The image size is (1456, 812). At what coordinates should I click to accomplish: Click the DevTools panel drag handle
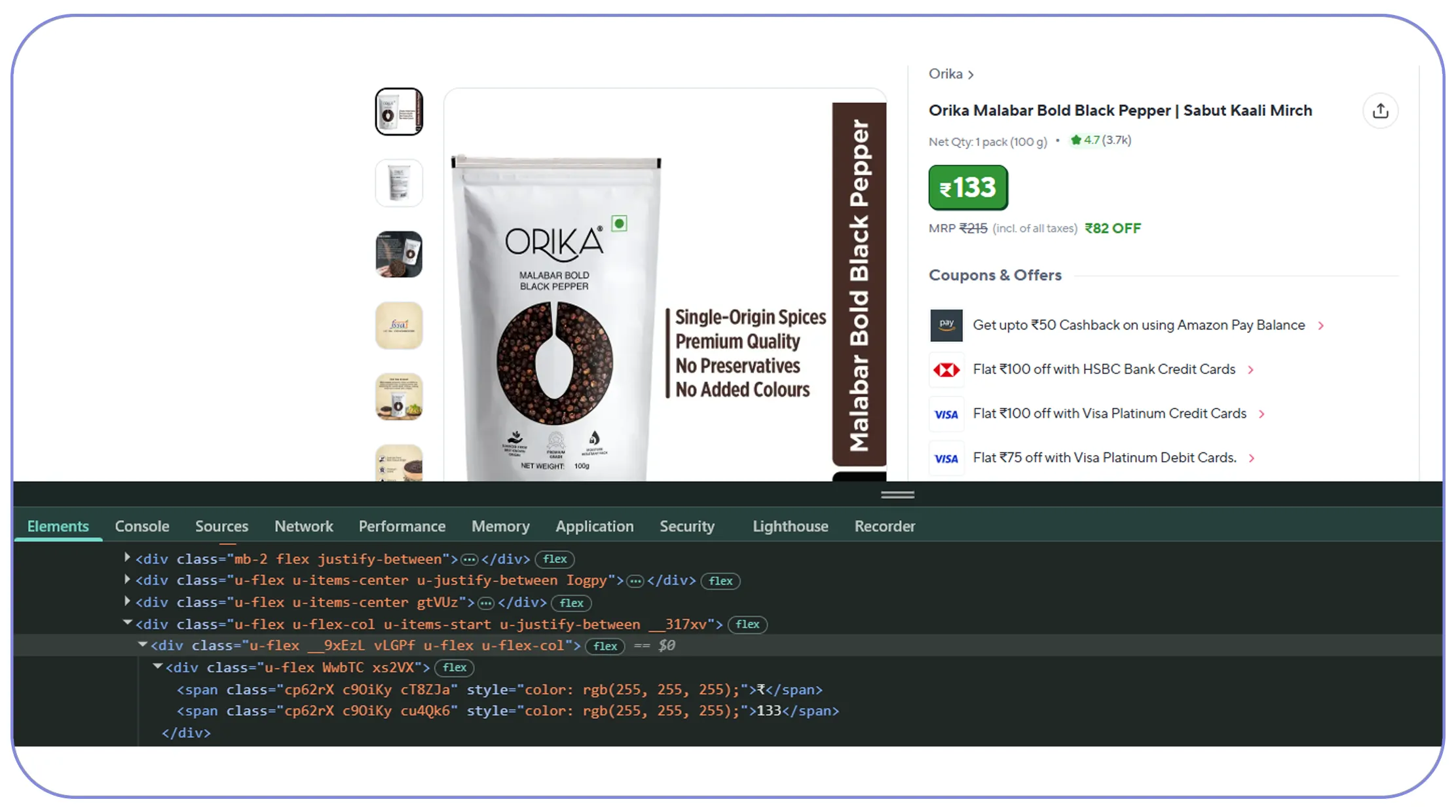(x=897, y=495)
